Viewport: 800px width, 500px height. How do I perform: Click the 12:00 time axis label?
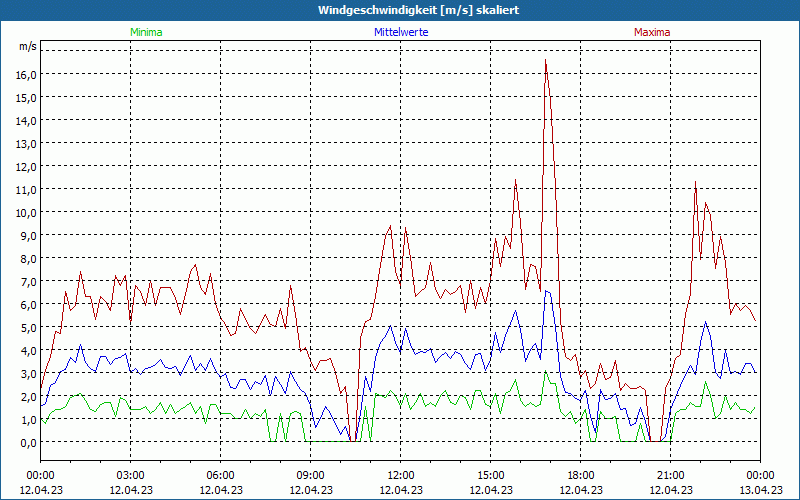pyautogui.click(x=401, y=476)
